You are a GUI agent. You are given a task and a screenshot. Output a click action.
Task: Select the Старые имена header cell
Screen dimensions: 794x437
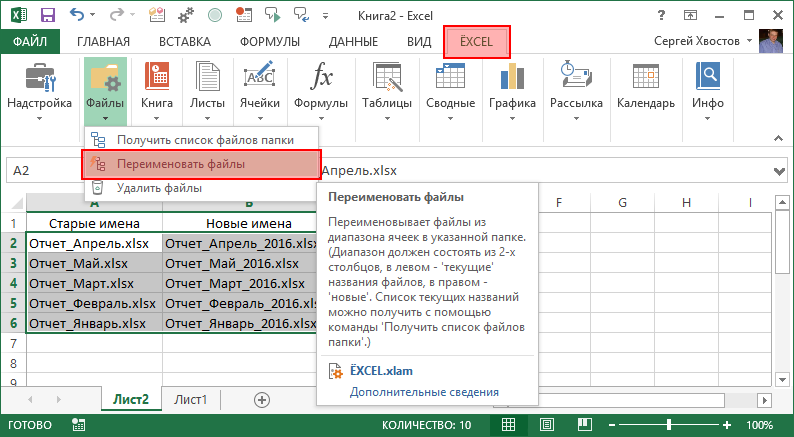(x=95, y=223)
